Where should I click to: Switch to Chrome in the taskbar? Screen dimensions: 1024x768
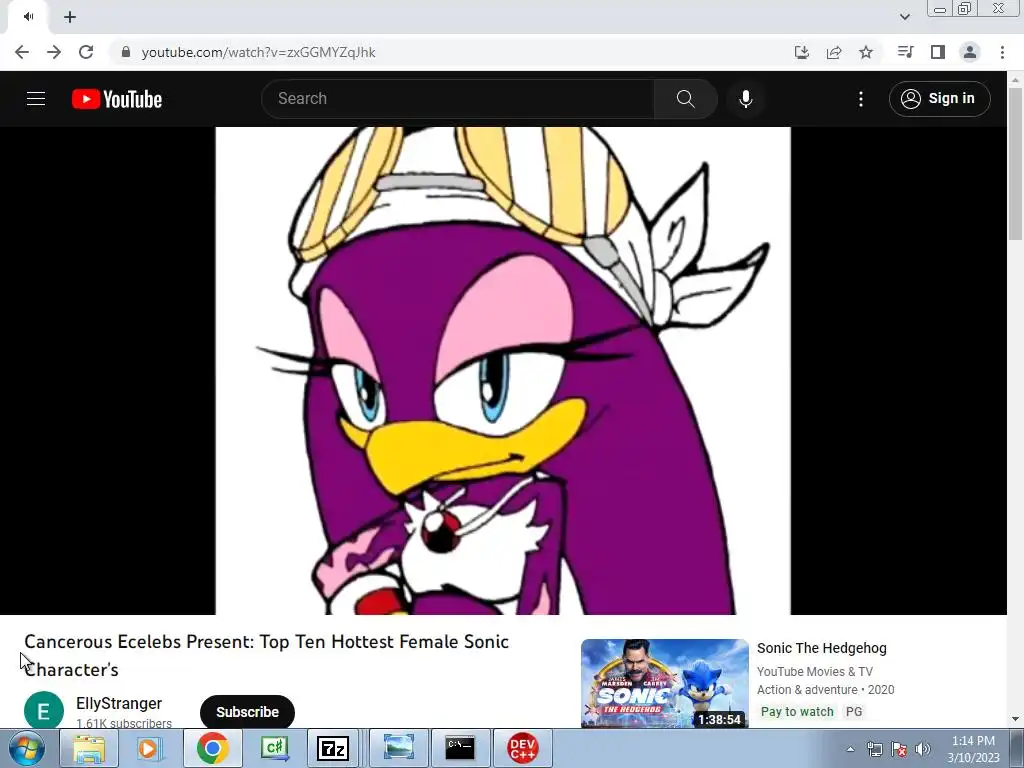click(212, 748)
